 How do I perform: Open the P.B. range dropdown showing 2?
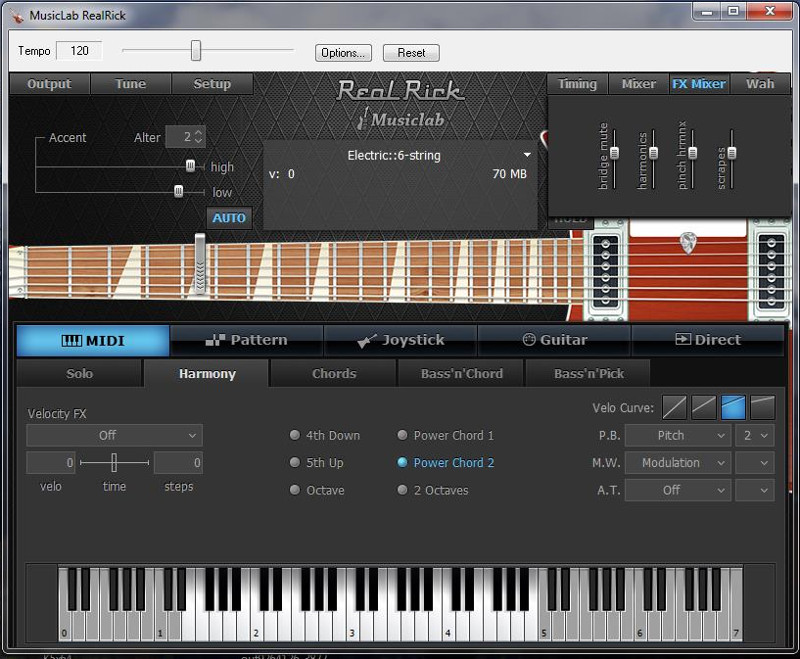coord(755,435)
